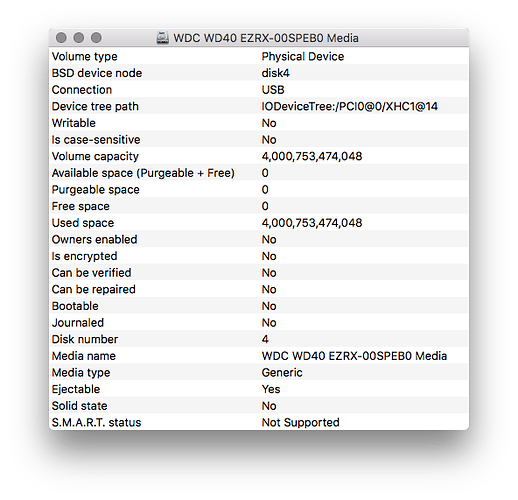Click the zoom window button
Screen dimensions: 518x500
96,38
